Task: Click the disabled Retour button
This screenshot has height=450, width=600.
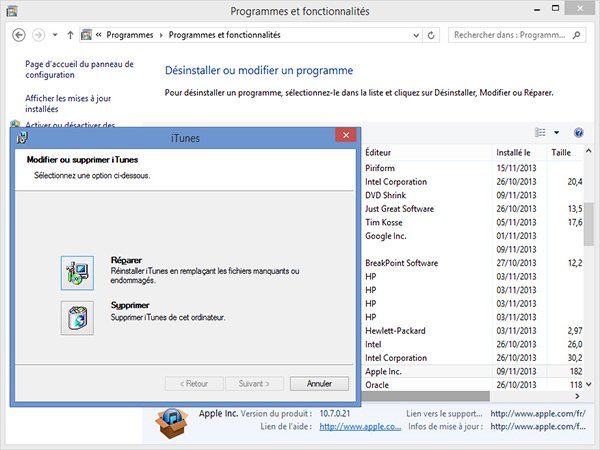Action: pyautogui.click(x=194, y=383)
